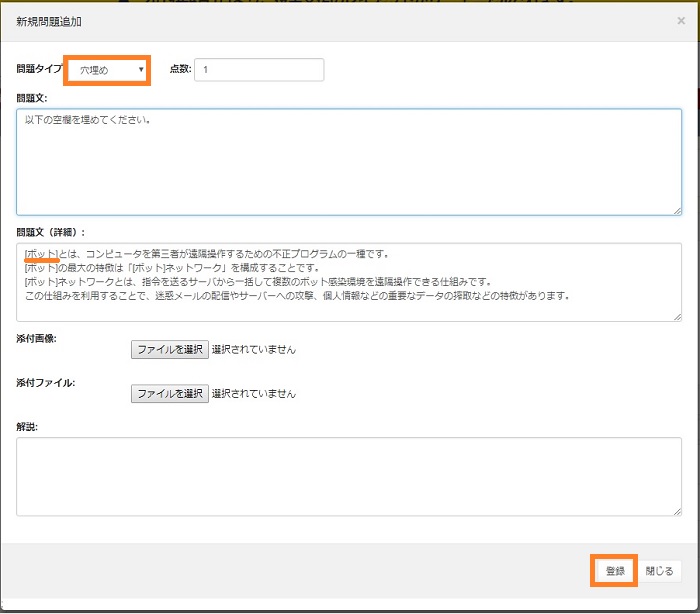
Task: Click the 解説 label
Action: [27, 427]
